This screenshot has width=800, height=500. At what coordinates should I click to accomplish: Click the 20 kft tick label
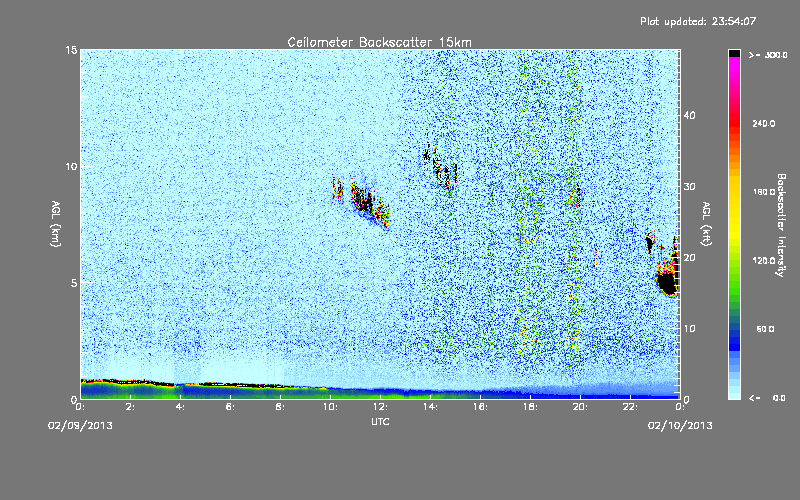(x=689, y=258)
